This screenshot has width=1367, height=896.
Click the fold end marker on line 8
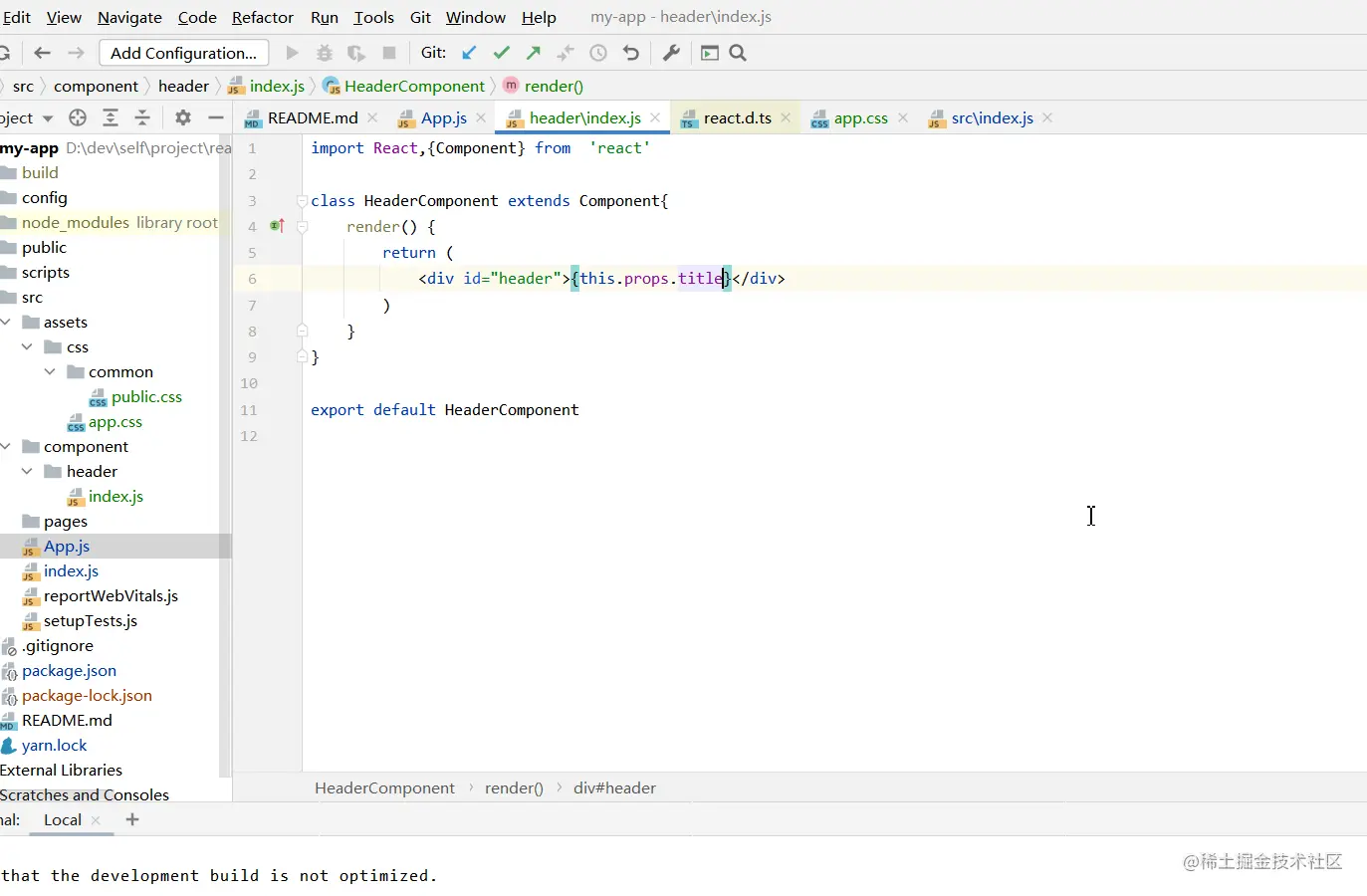302,331
